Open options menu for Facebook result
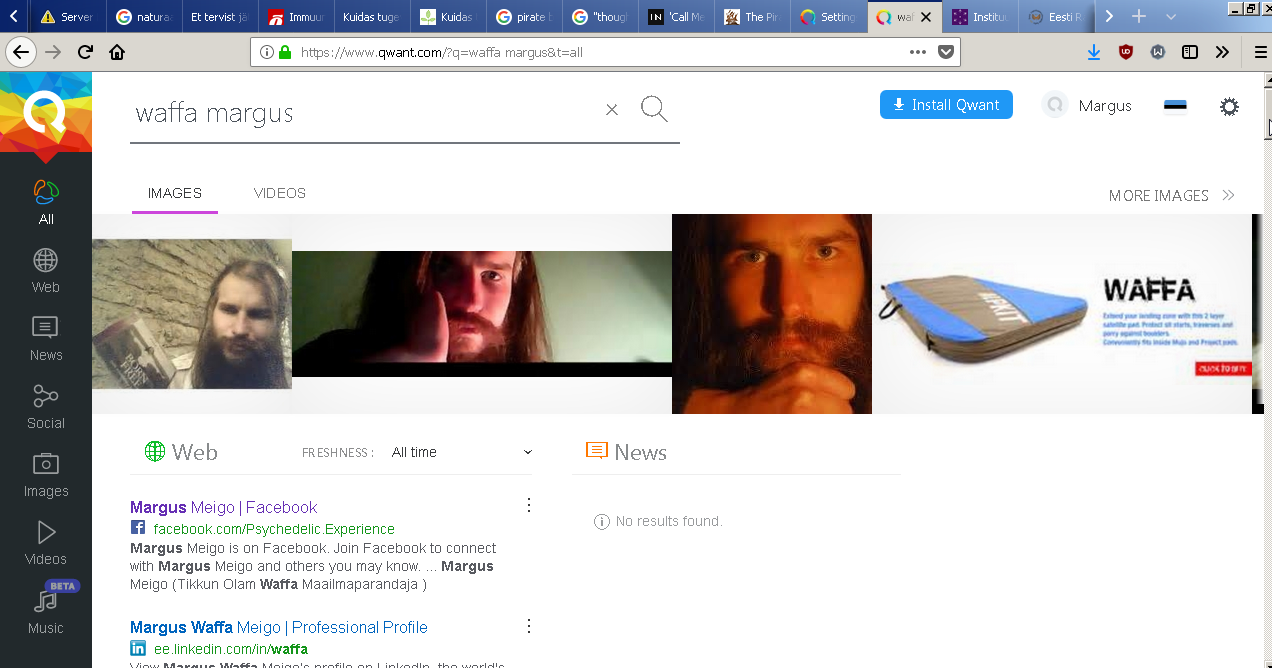 coord(529,505)
